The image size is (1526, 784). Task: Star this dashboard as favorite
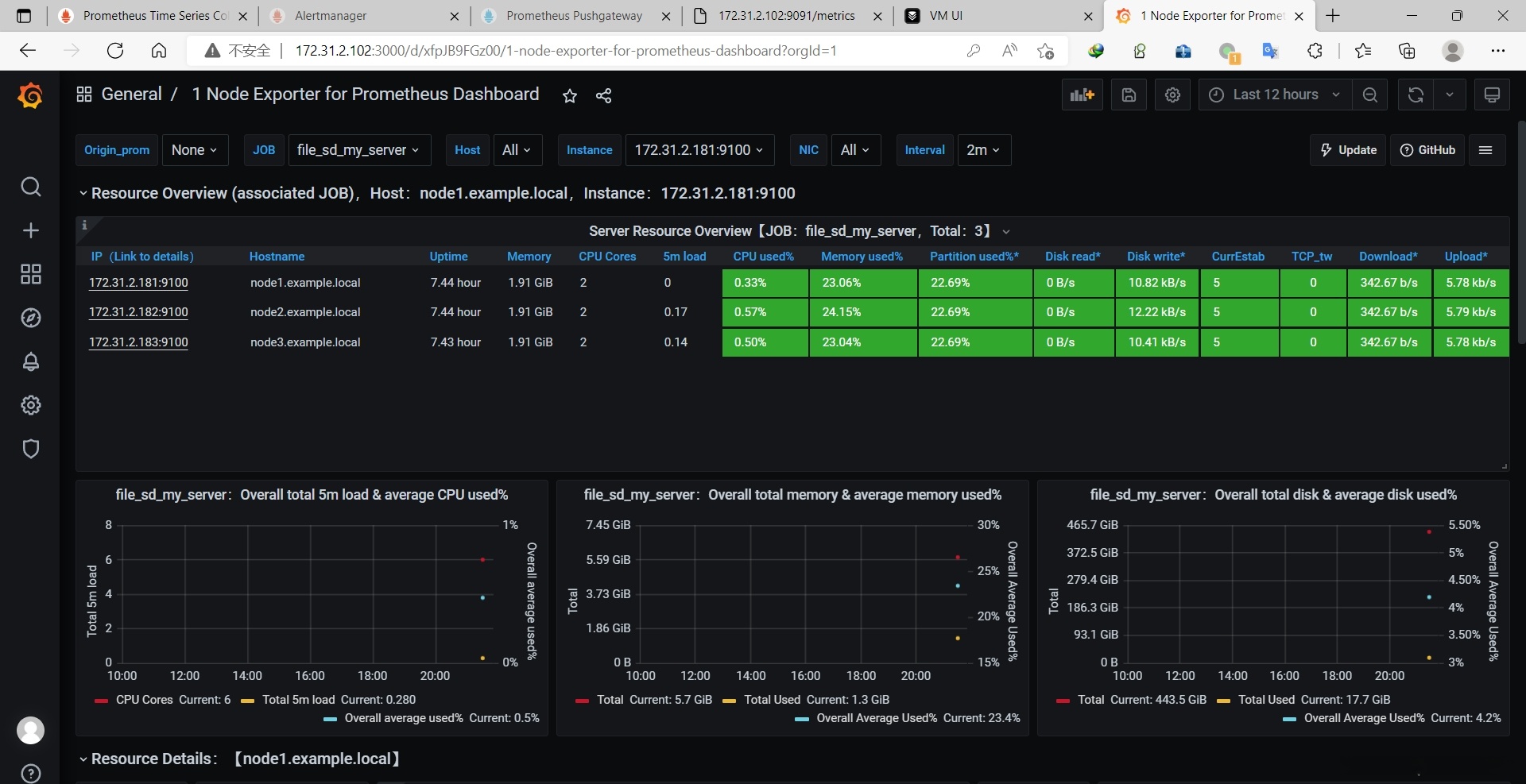(x=570, y=96)
